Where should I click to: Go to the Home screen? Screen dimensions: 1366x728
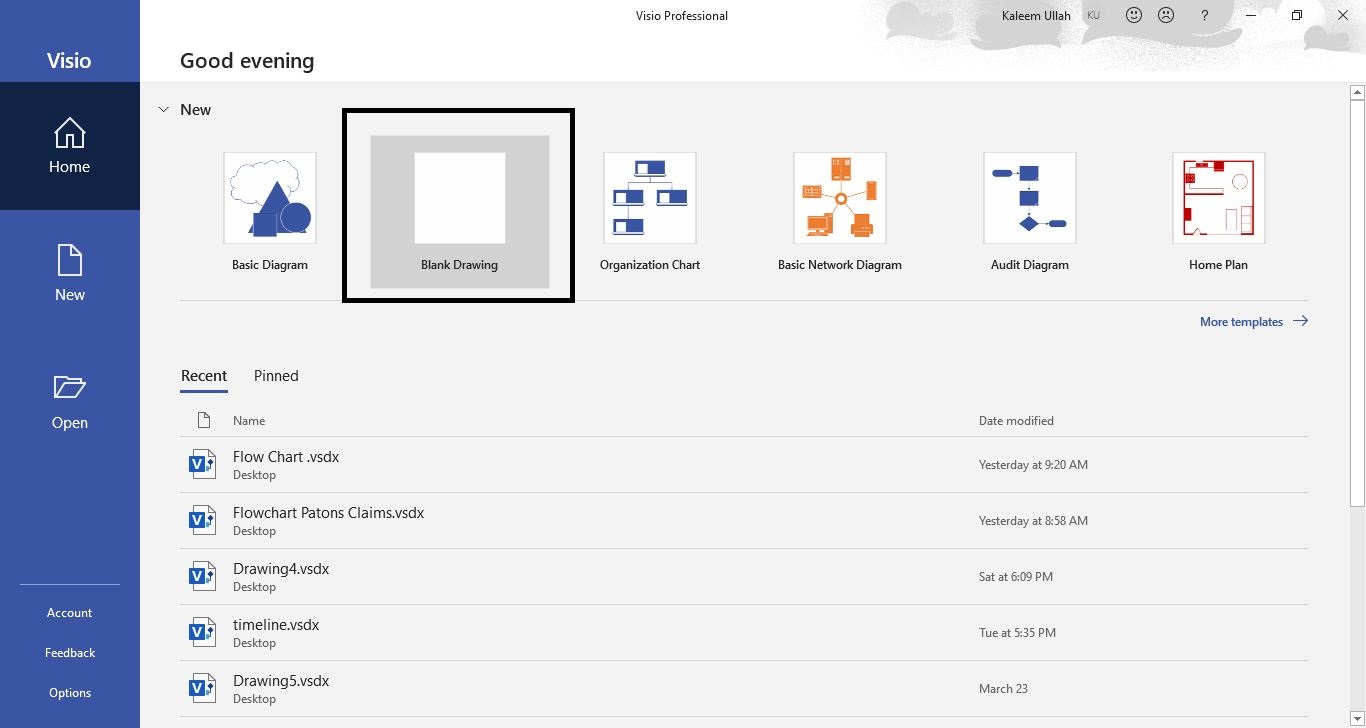point(69,145)
